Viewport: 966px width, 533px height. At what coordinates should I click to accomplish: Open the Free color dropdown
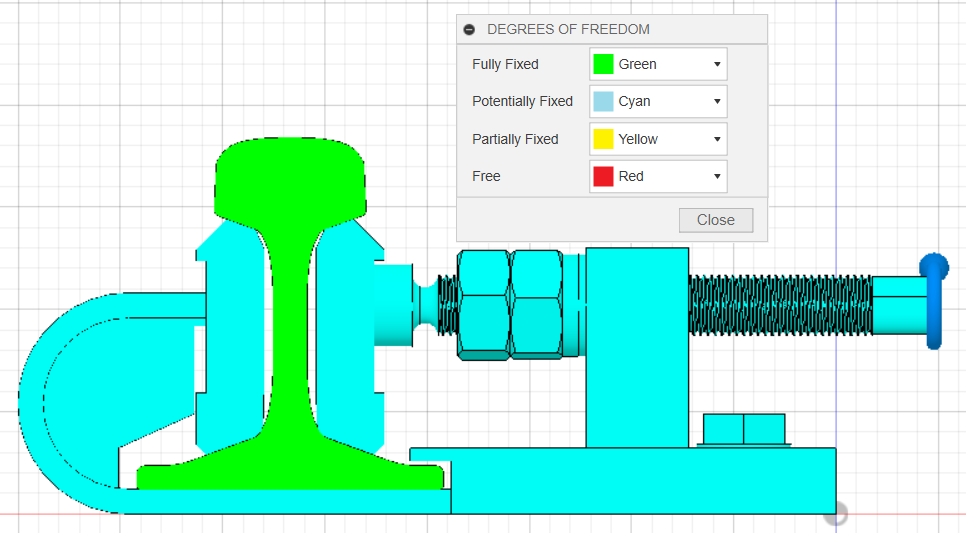pos(658,176)
